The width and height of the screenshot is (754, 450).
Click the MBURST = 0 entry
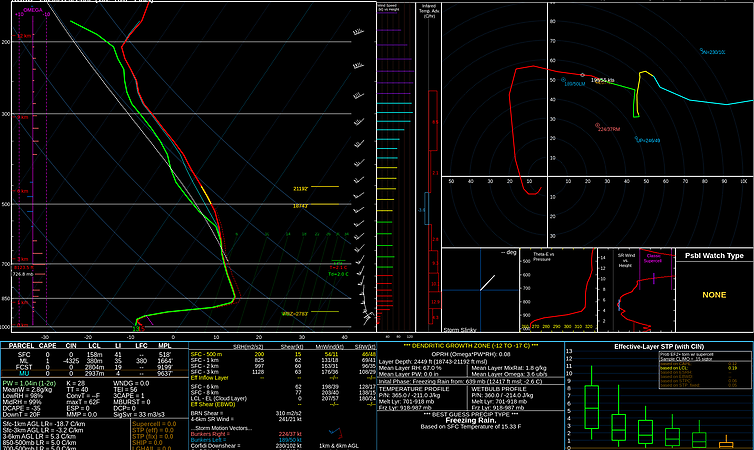pyautogui.click(x=133, y=402)
